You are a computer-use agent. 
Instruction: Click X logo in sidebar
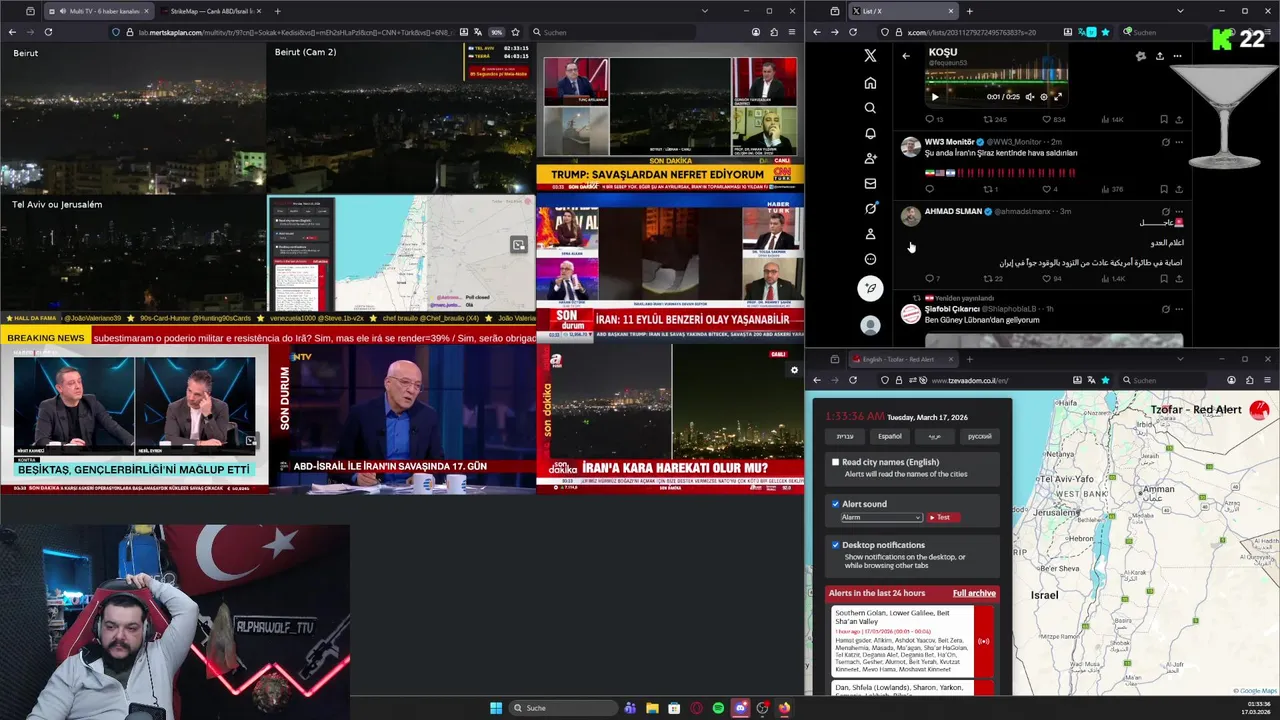[x=870, y=56]
